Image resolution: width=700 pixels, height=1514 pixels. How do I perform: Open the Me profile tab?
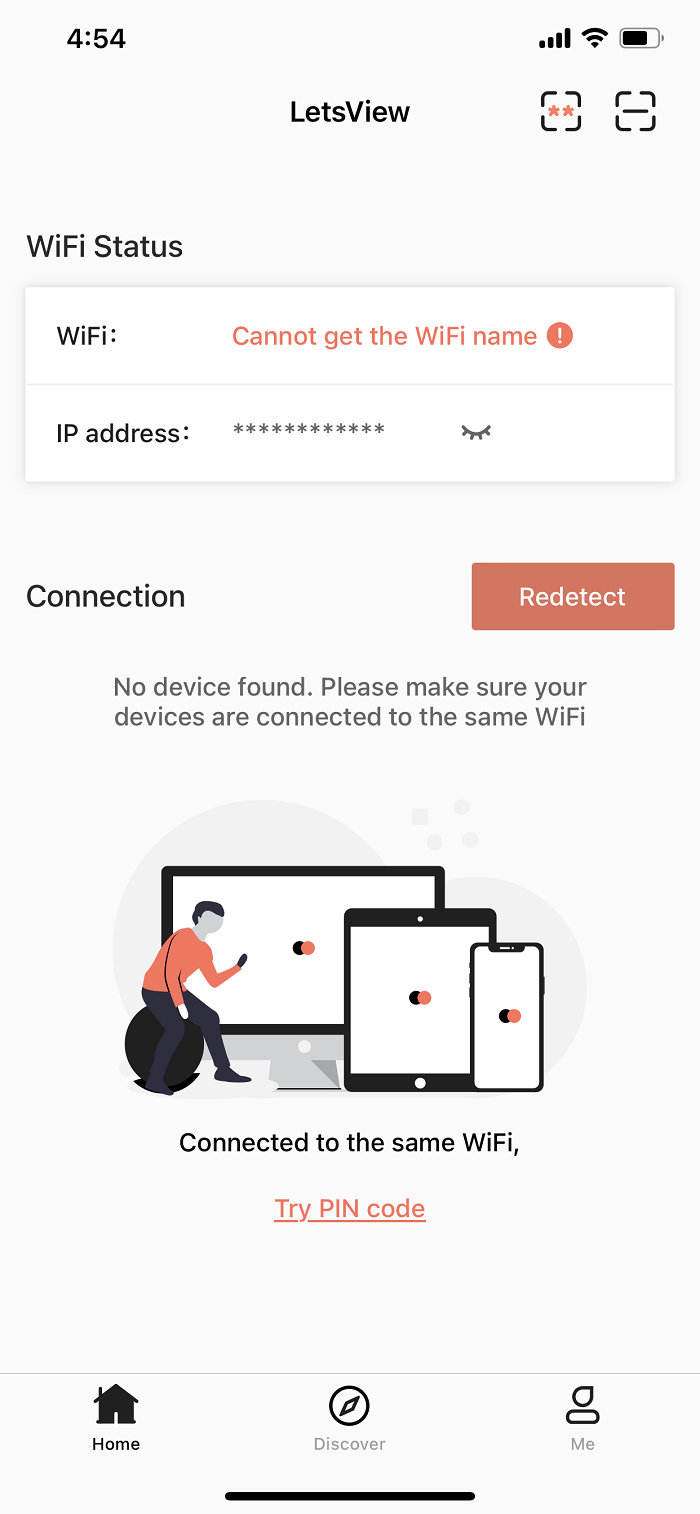pos(582,1418)
